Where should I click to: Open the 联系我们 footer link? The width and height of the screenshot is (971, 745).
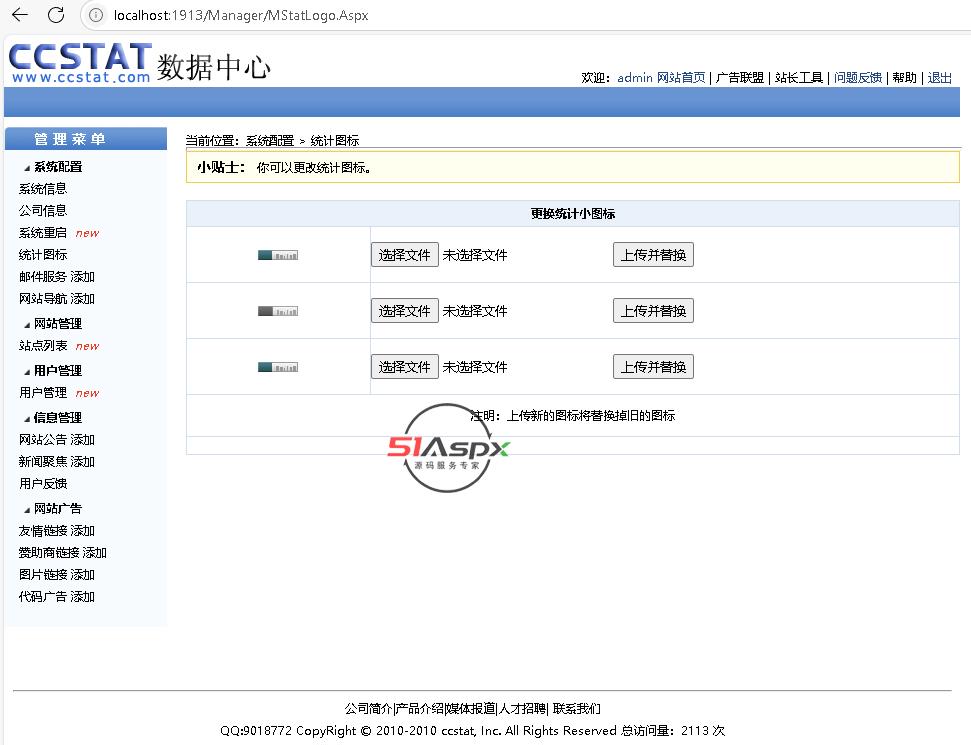[577, 708]
